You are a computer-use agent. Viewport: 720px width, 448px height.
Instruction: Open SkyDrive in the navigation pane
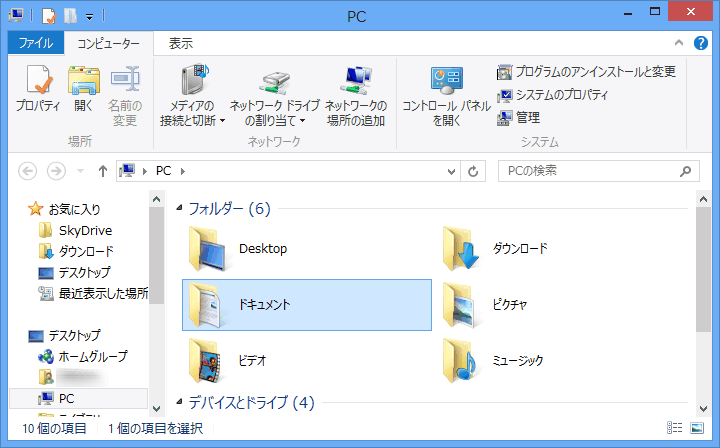click(75, 230)
